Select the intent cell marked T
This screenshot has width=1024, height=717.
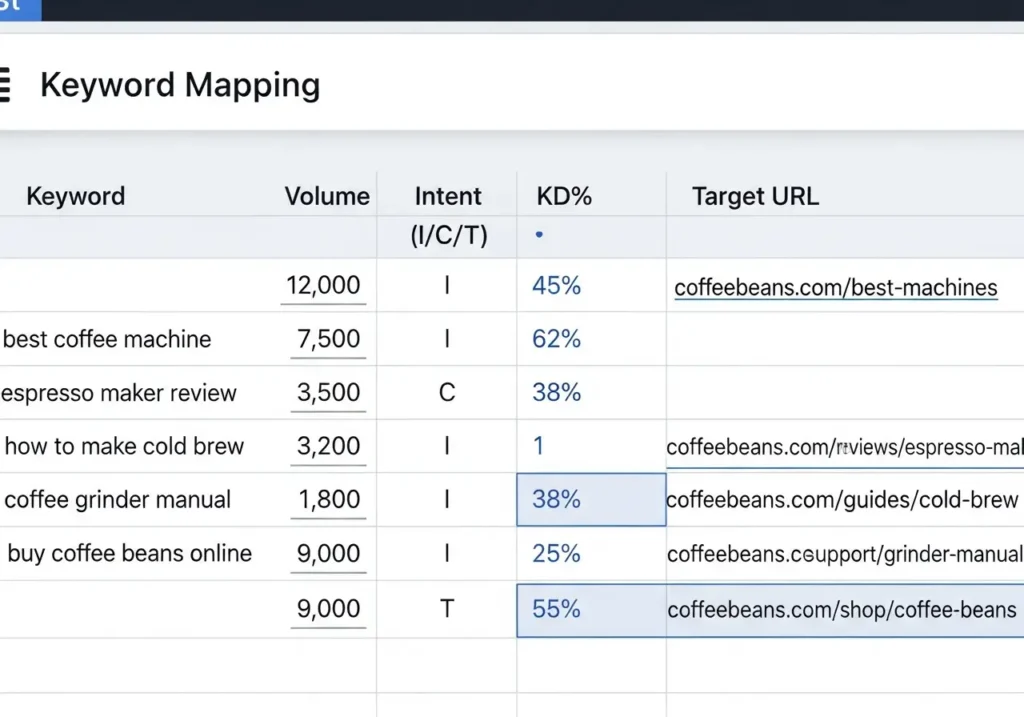(x=447, y=609)
